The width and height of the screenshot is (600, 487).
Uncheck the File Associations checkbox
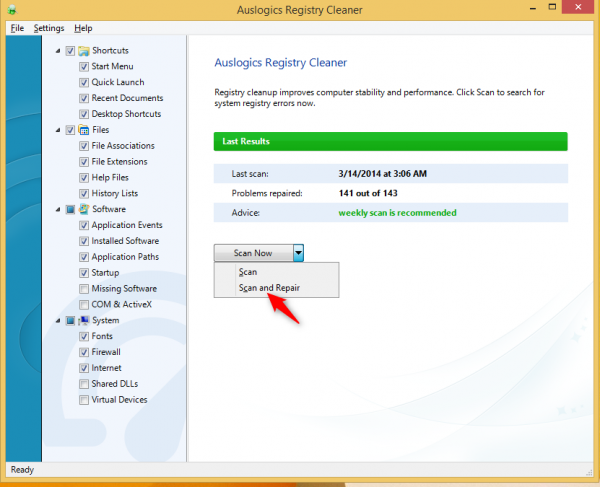pyautogui.click(x=84, y=146)
